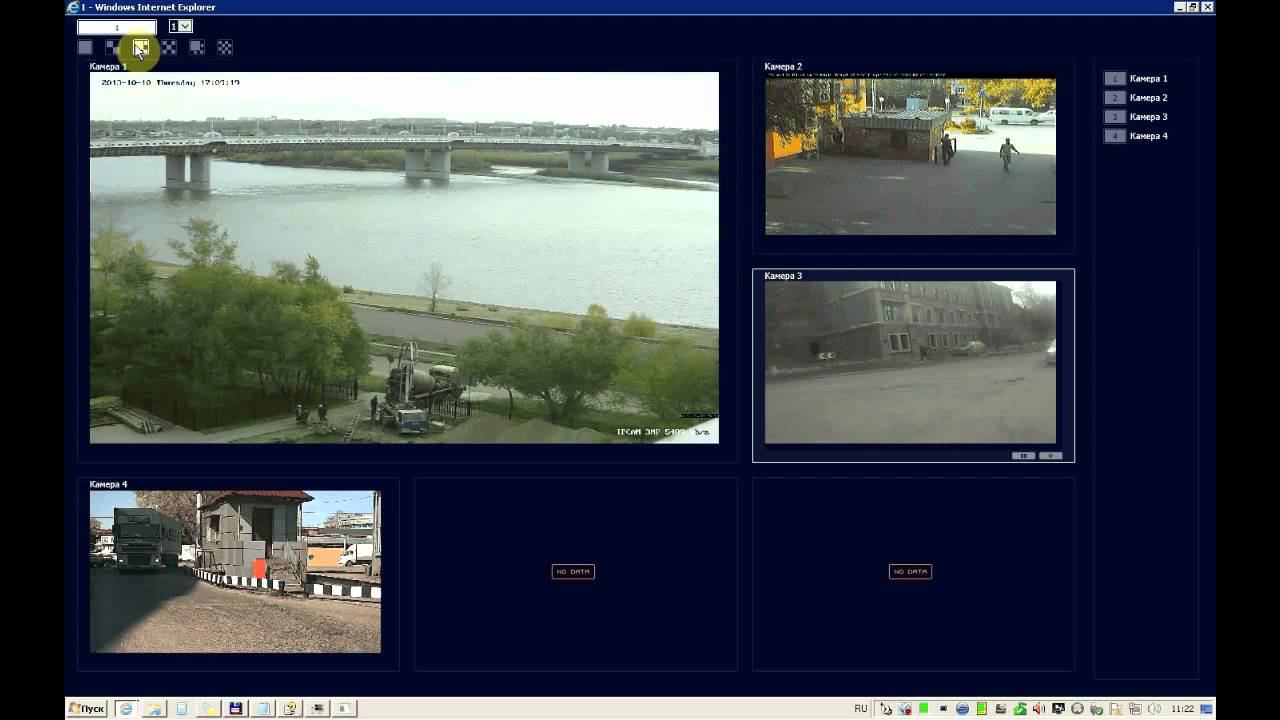Select Камера 2 in camera list
The image size is (1280, 720).
pyautogui.click(x=1147, y=98)
